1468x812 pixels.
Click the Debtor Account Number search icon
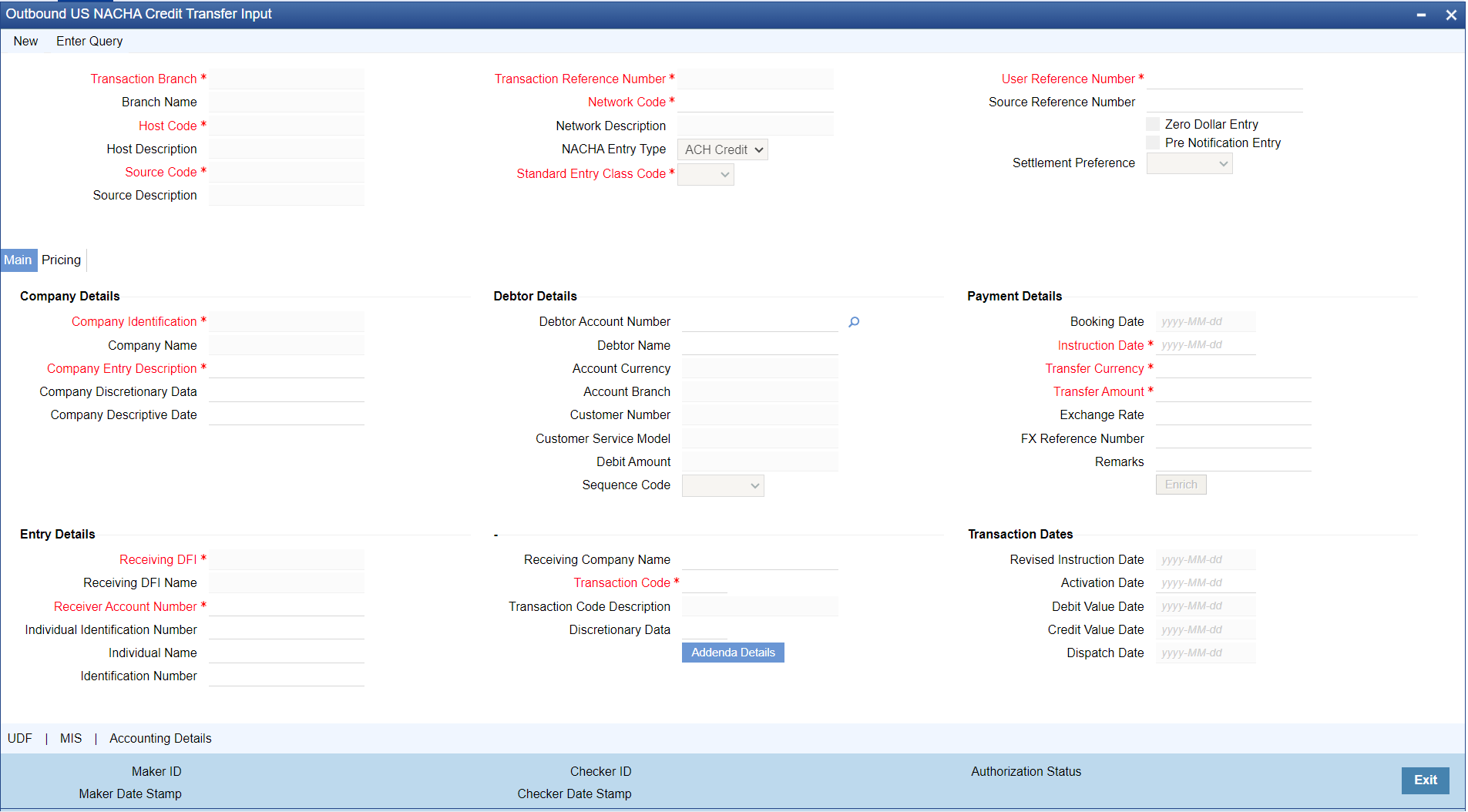click(854, 322)
